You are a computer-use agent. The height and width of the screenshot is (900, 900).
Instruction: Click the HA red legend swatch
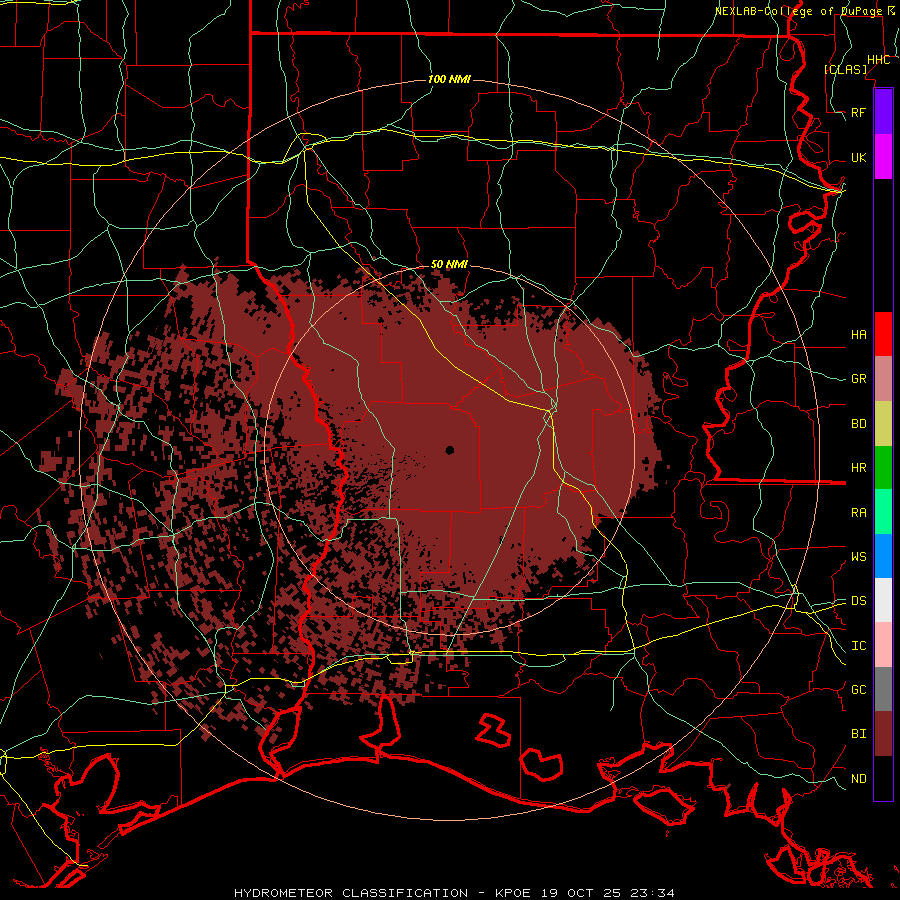pyautogui.click(x=883, y=334)
